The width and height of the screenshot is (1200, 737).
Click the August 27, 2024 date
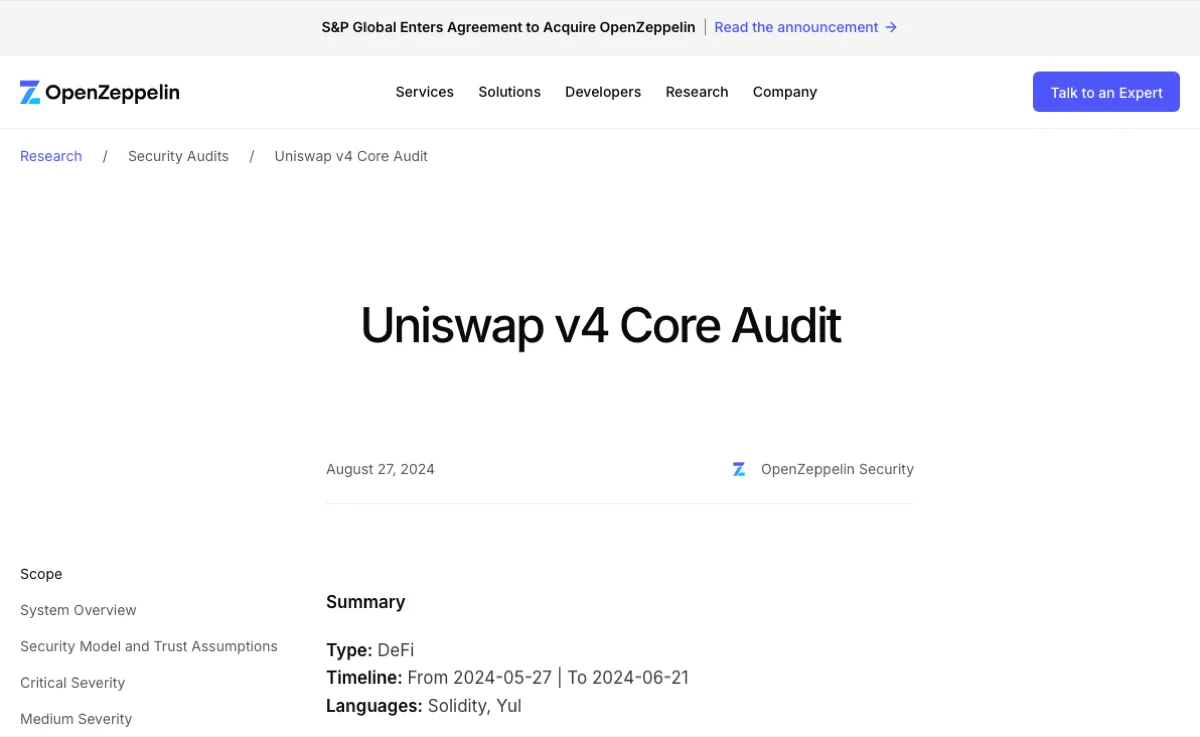(380, 469)
